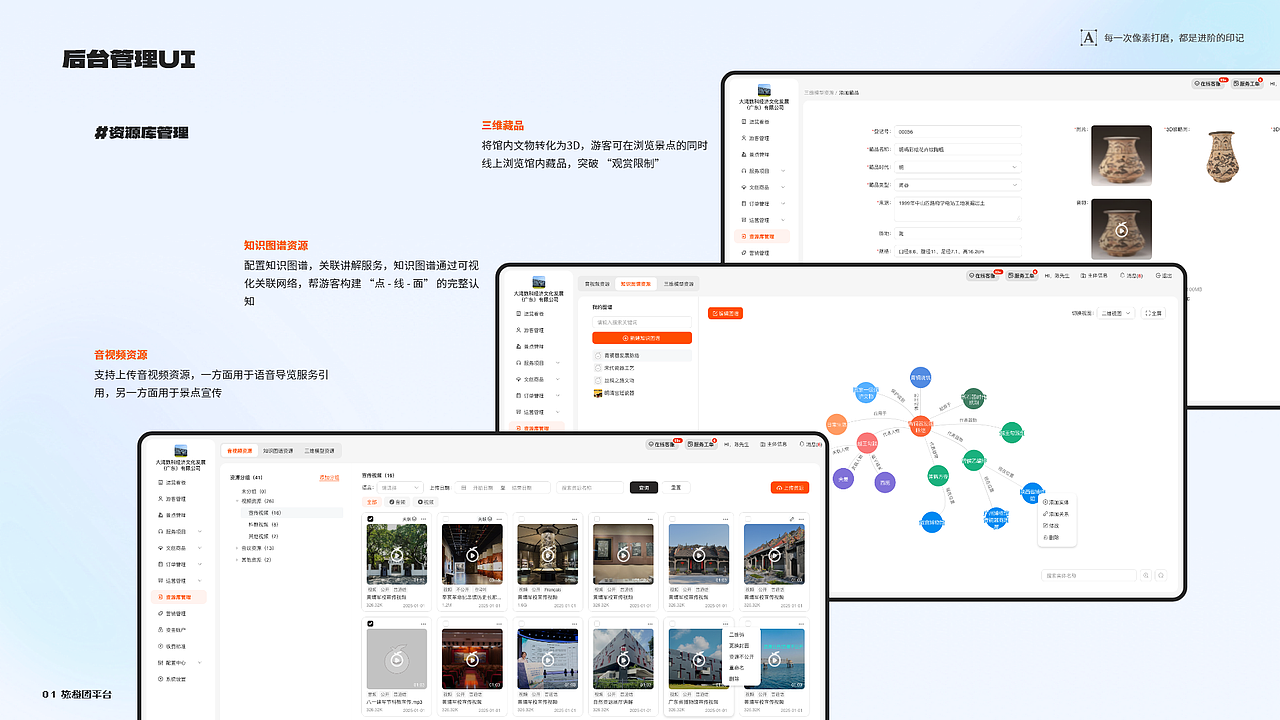1280x720 pixels.
Task: Focus the 登记号 field showing 00036
Action: click(x=958, y=131)
